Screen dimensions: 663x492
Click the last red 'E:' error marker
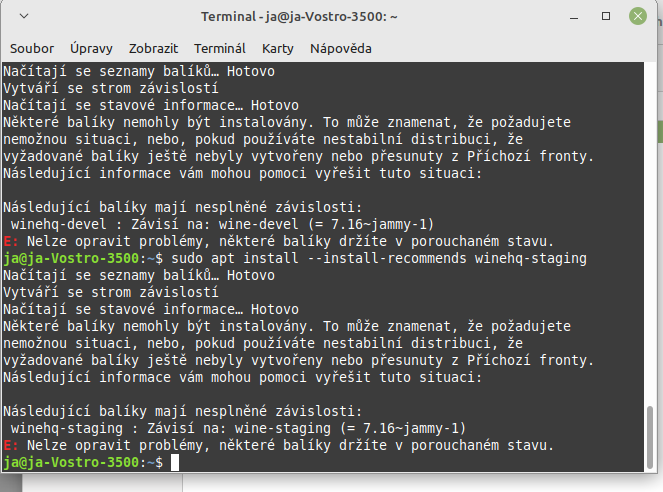pyautogui.click(x=10, y=445)
